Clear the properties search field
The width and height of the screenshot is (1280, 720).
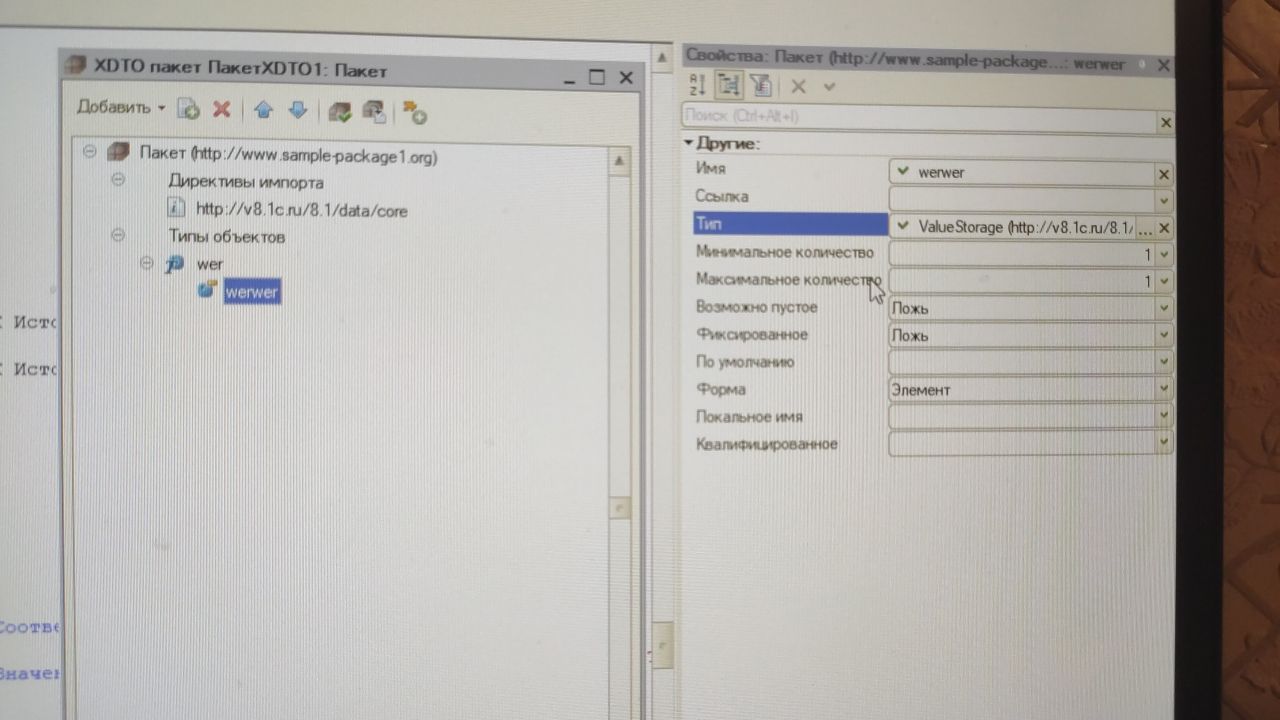click(1166, 121)
